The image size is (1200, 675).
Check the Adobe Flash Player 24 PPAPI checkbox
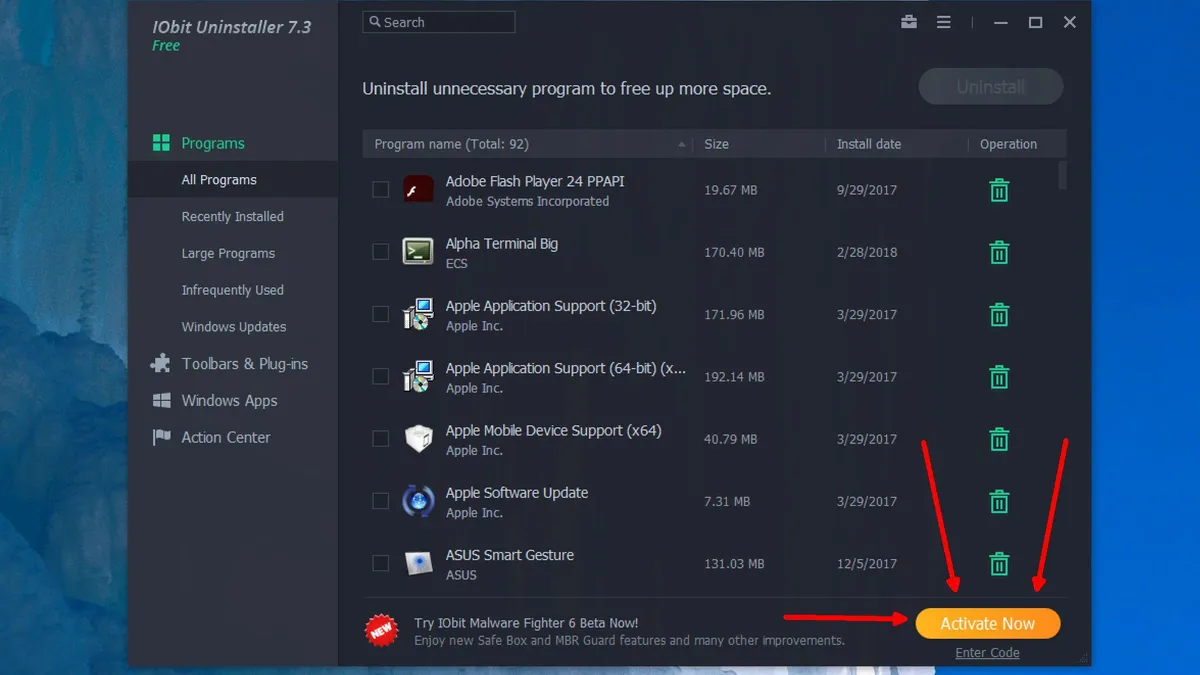tap(380, 189)
